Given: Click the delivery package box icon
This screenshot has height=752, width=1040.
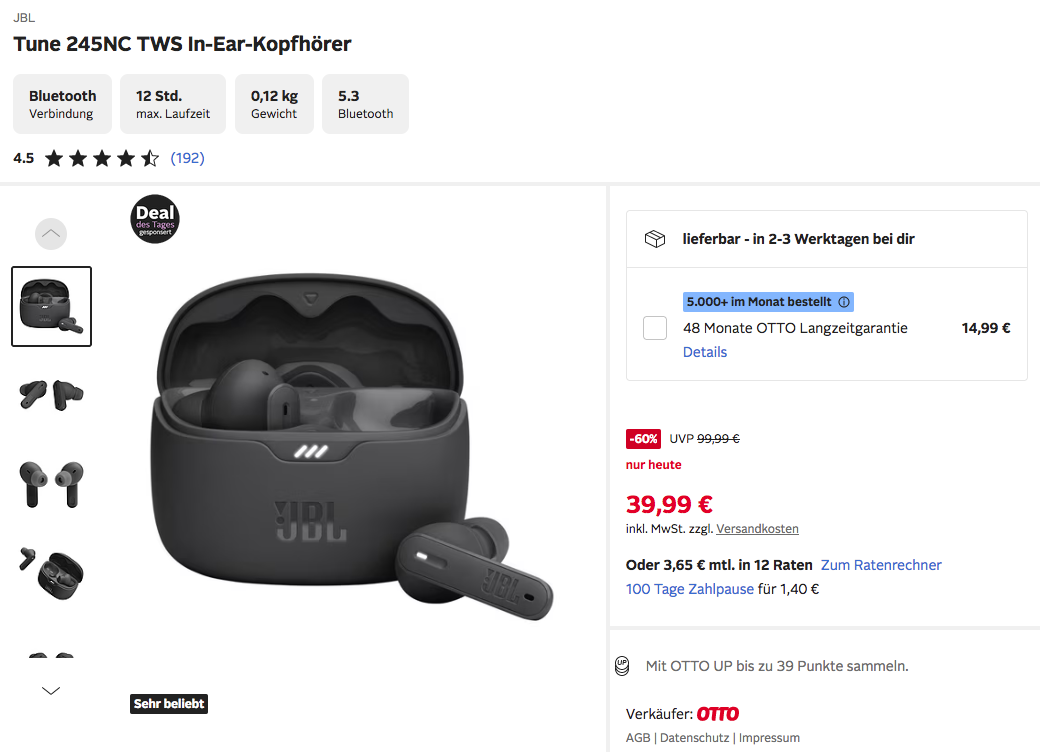Looking at the screenshot, I should pos(655,239).
